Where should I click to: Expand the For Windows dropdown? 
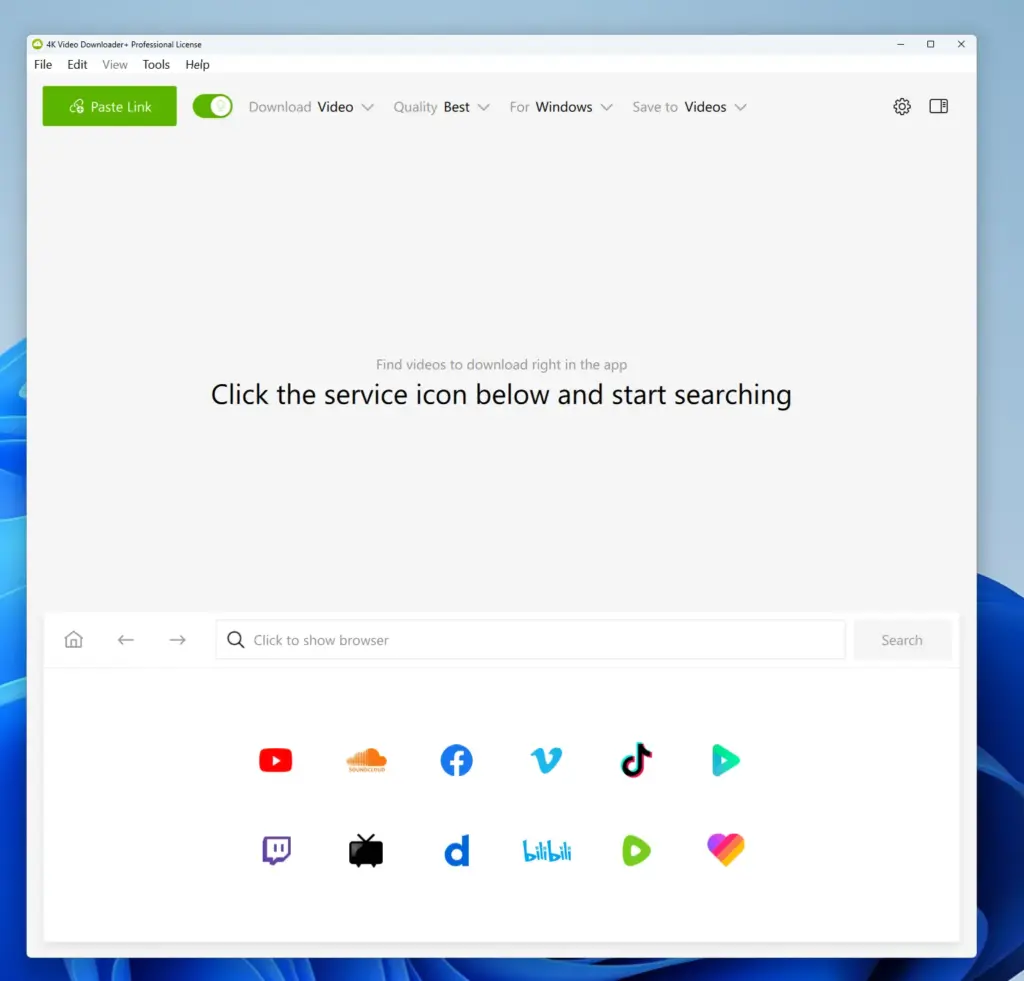pos(561,107)
